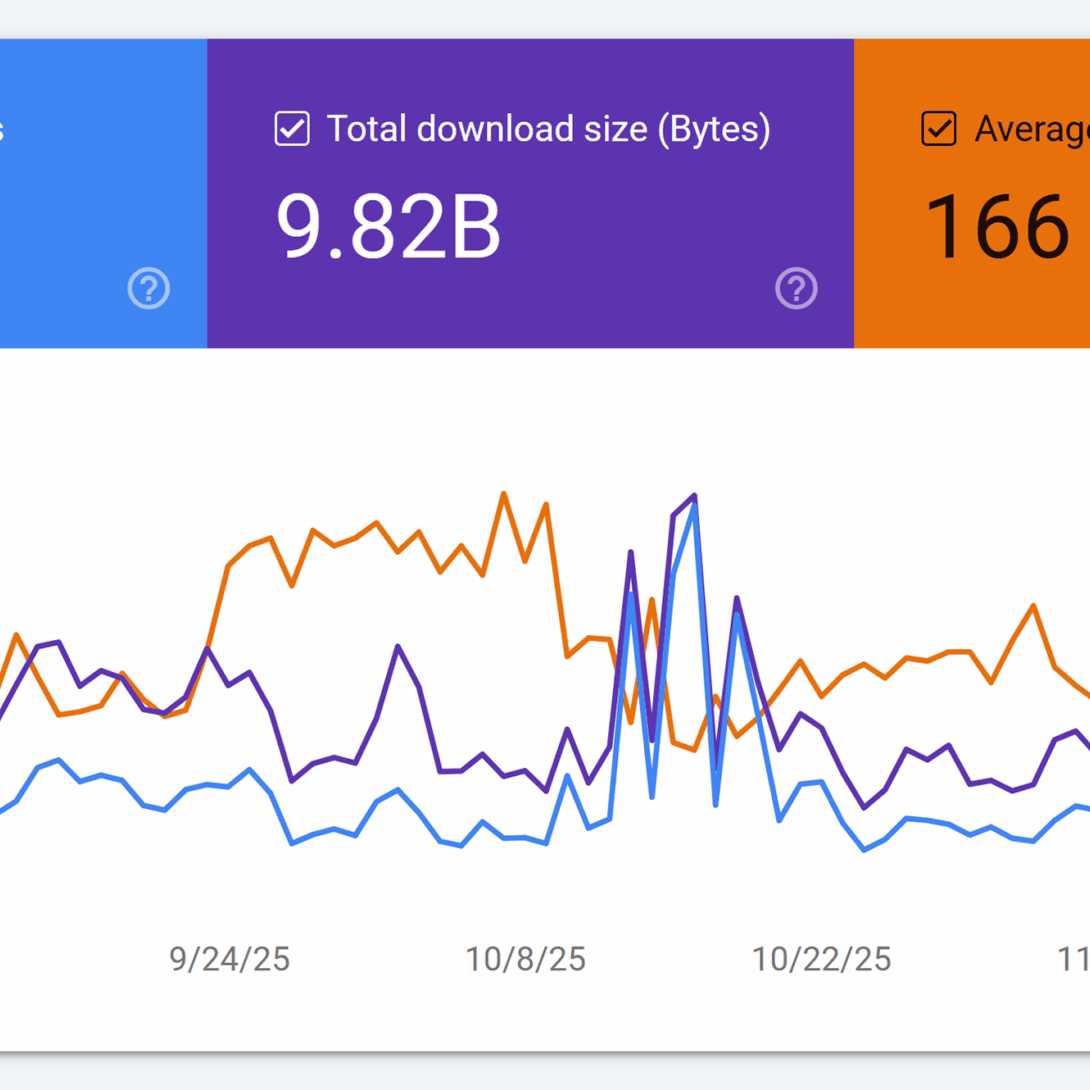The height and width of the screenshot is (1090, 1090).
Task: Click purple line's bump between 9/24 and 10/8
Action: click(398, 647)
